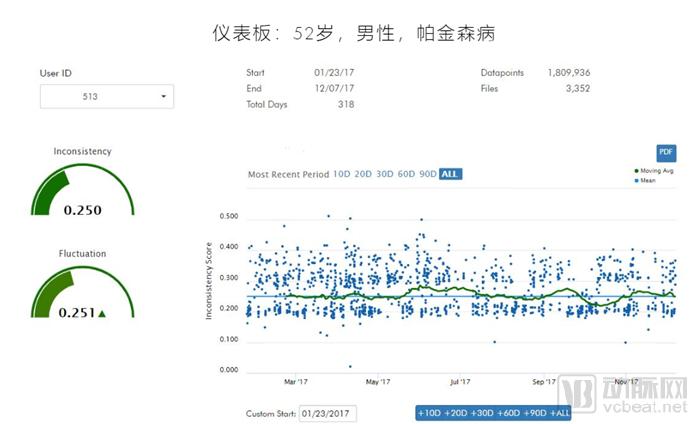Select the 60D recent period
Viewport: 700px width, 424px height.
406,174
